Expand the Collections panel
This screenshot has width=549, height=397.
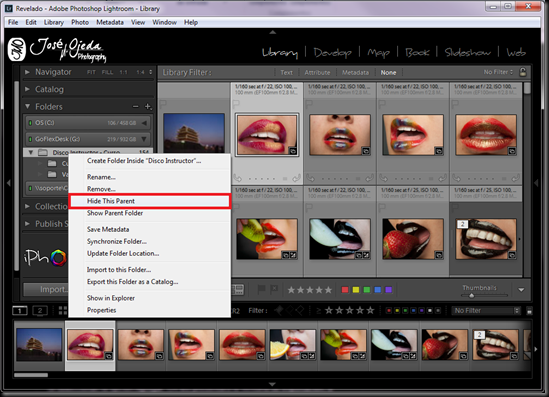click(27, 207)
